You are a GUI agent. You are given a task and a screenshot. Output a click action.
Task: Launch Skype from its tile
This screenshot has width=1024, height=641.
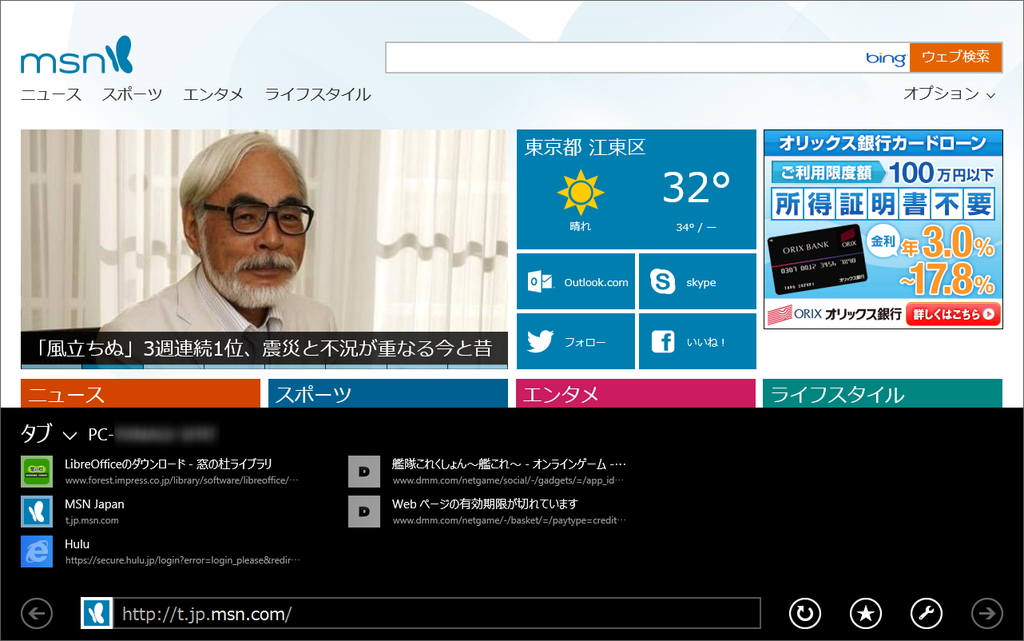tap(697, 281)
